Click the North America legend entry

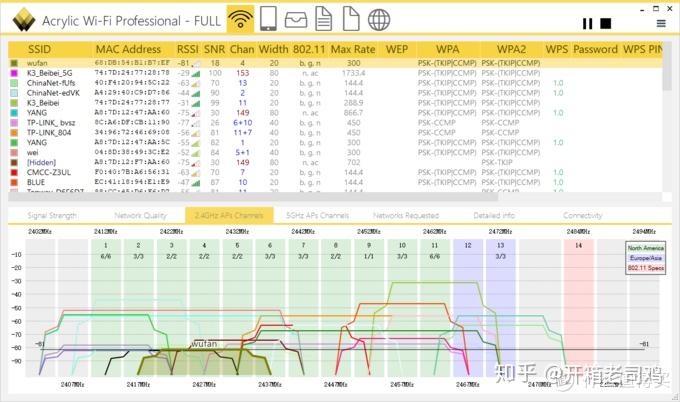click(x=646, y=248)
